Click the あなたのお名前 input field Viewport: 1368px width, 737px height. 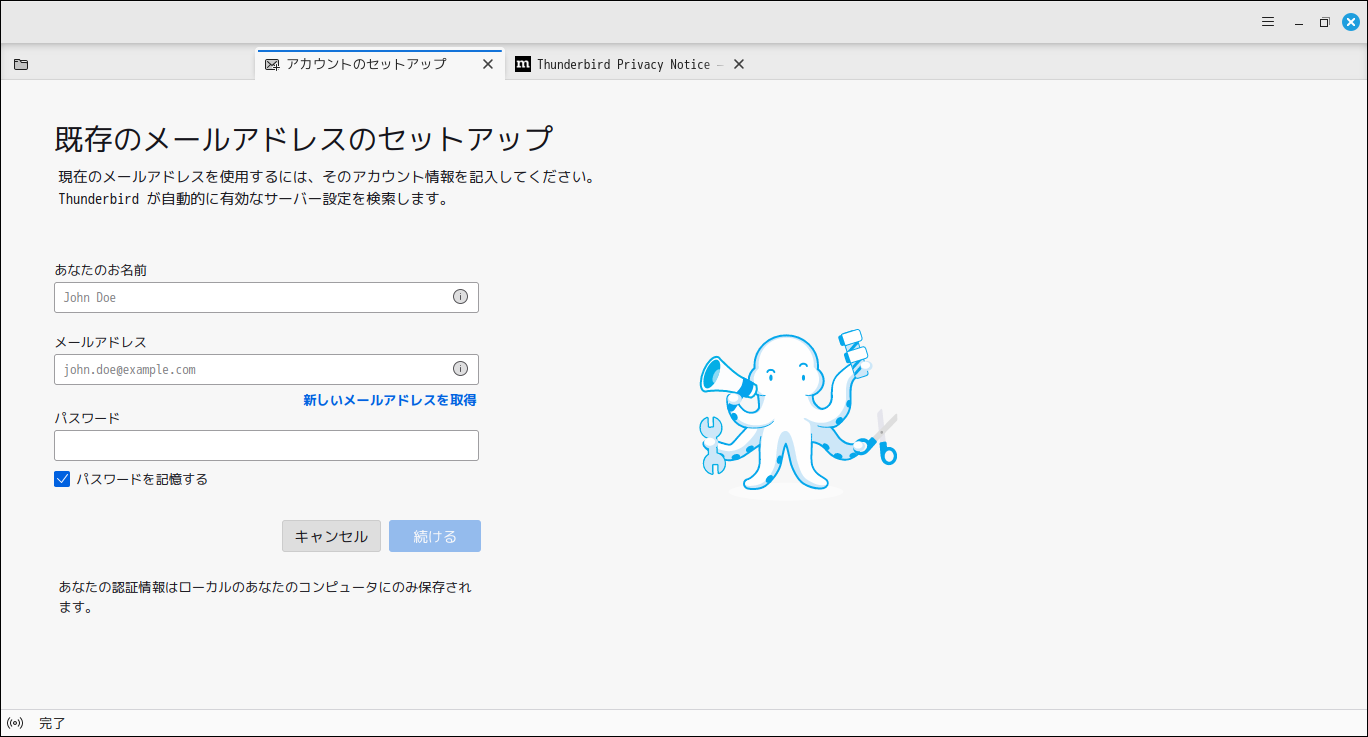266,297
